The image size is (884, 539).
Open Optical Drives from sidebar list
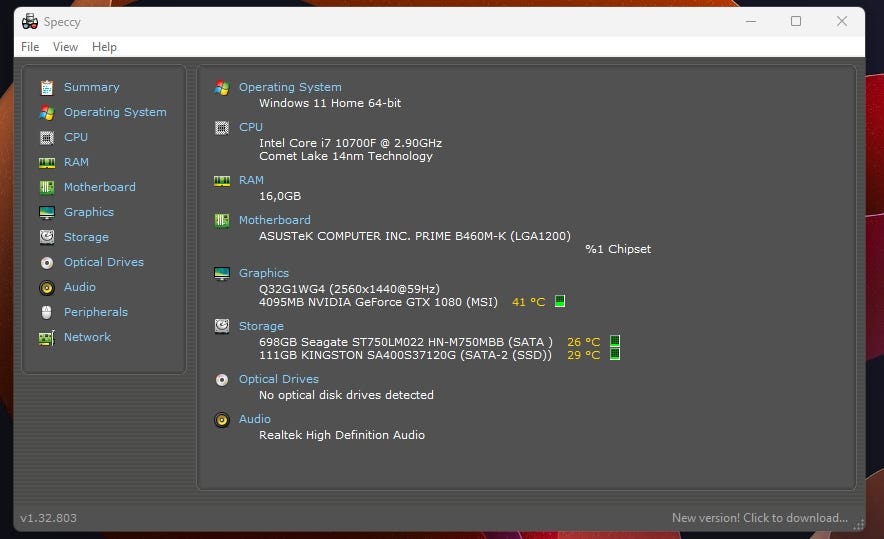click(x=104, y=262)
